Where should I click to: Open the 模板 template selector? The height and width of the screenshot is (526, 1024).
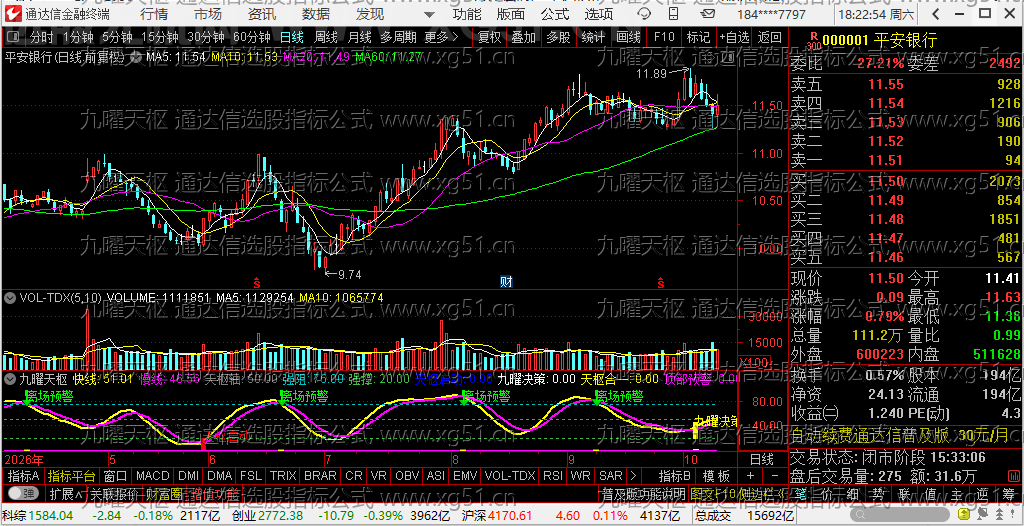coord(715,476)
